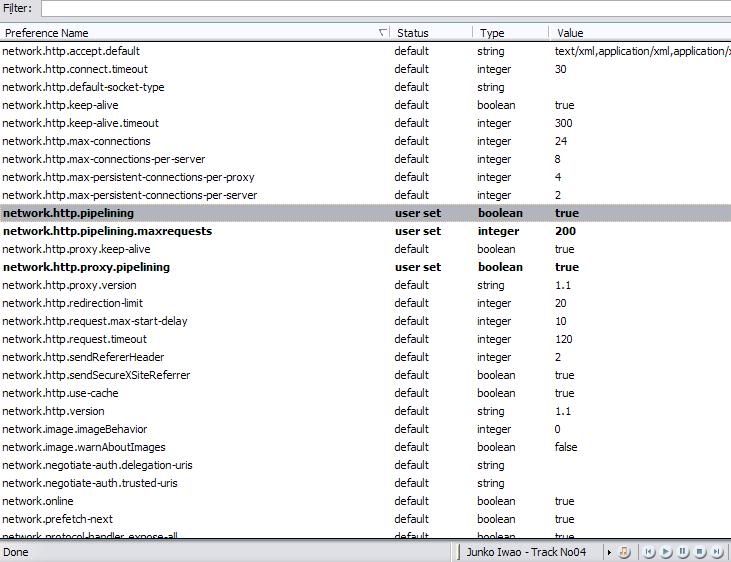Click value 120 of request.timeout
The image size is (731, 562).
[564, 339]
